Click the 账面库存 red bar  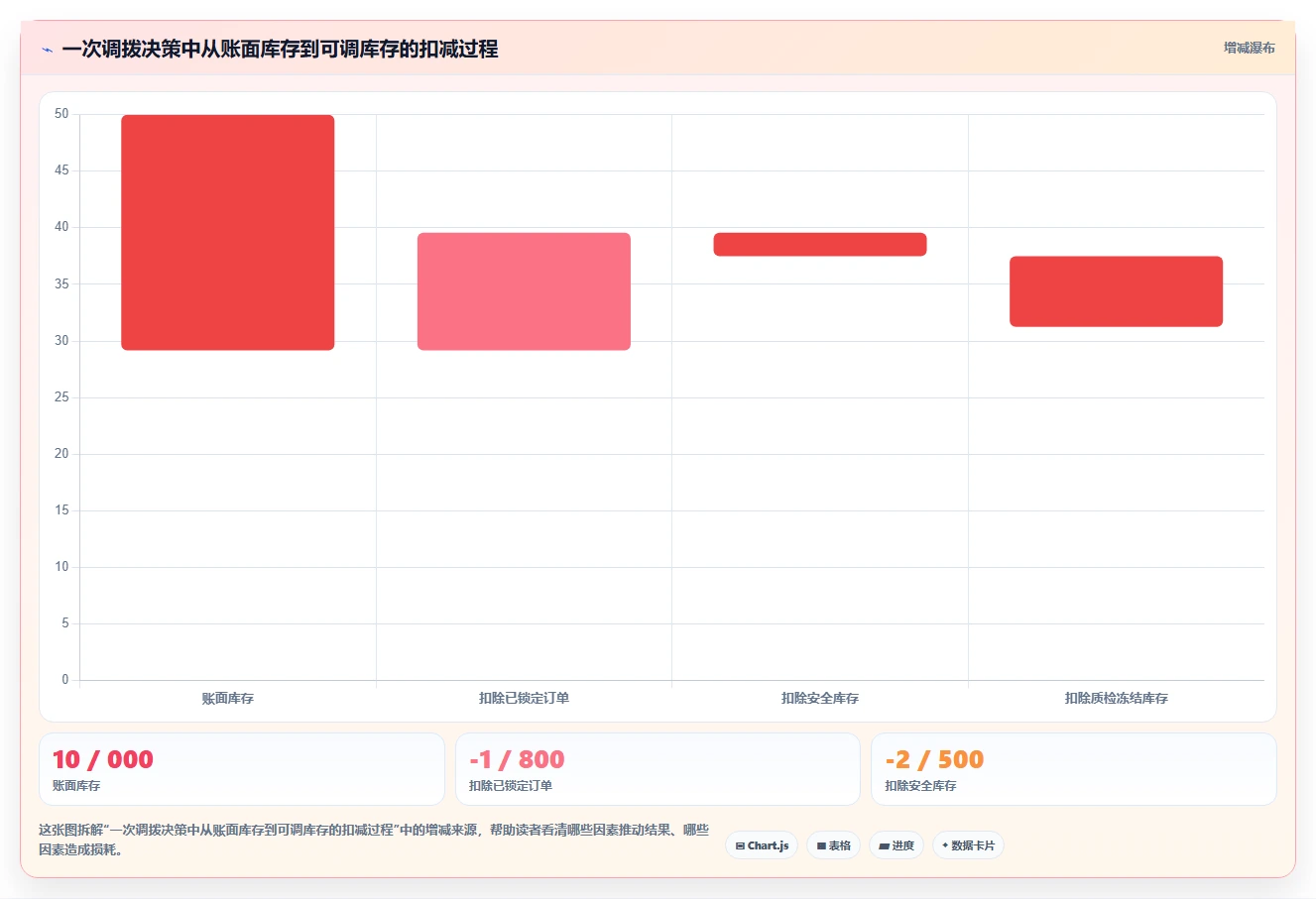pyautogui.click(x=228, y=233)
